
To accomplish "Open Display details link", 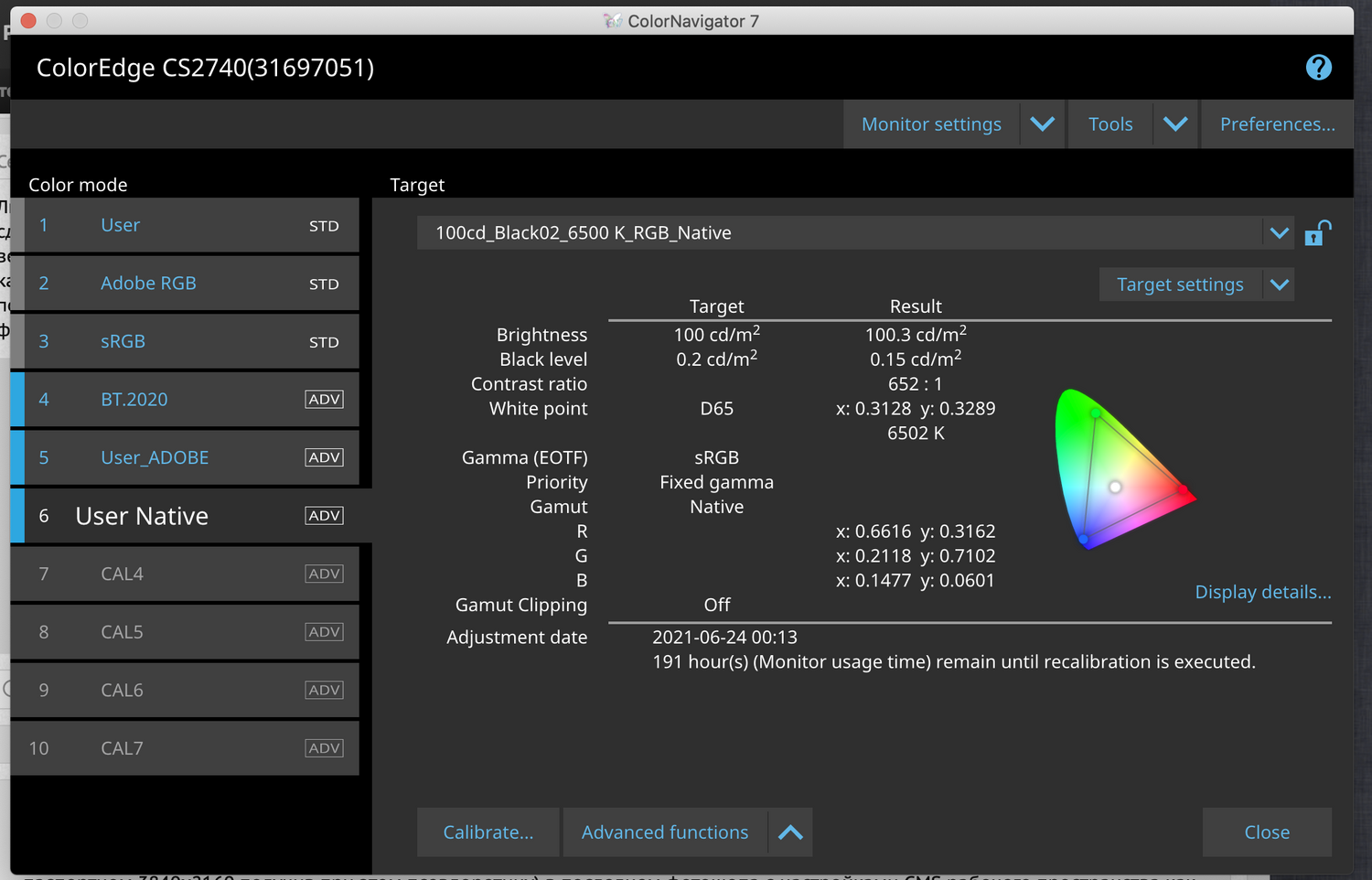I will 1263,592.
